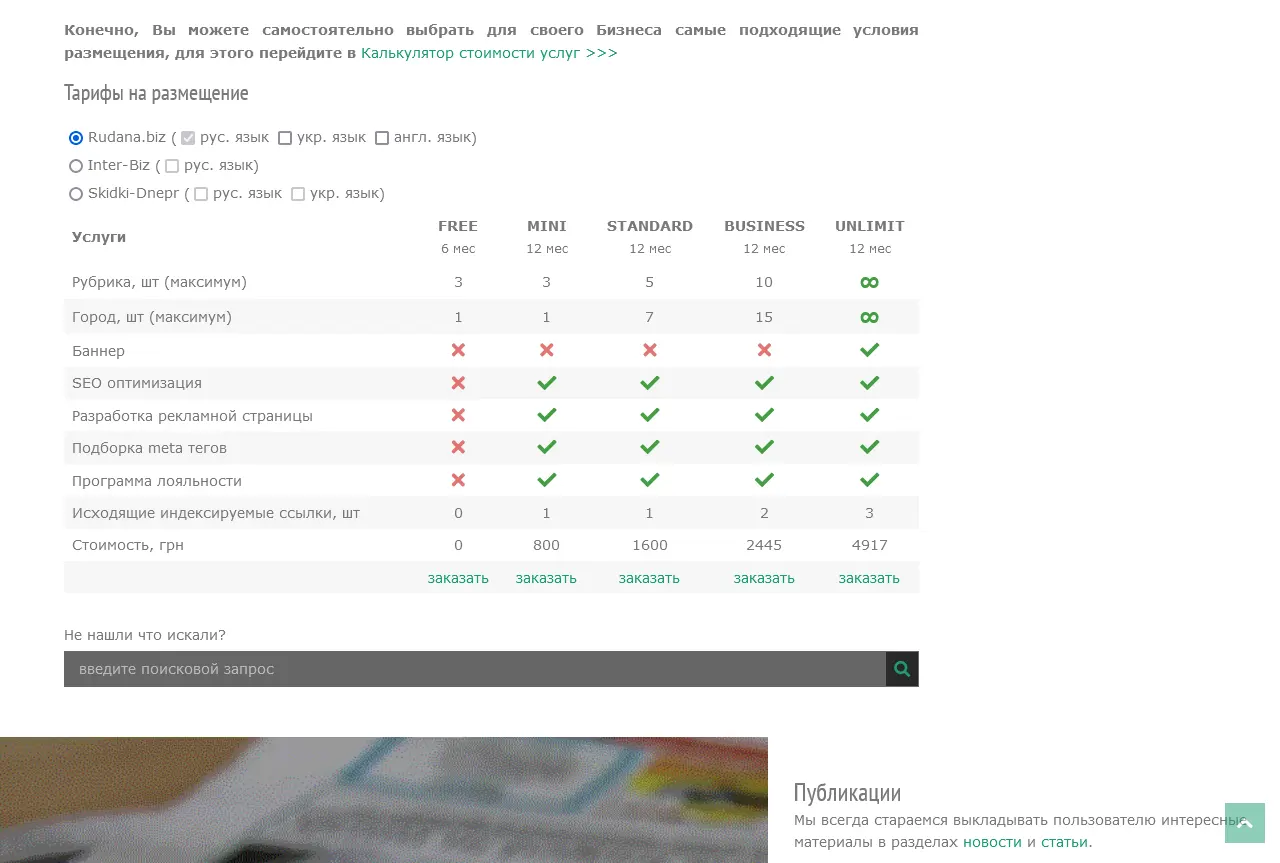This screenshot has width=1280, height=863.
Task: Open the новости publications link
Action: click(x=992, y=842)
